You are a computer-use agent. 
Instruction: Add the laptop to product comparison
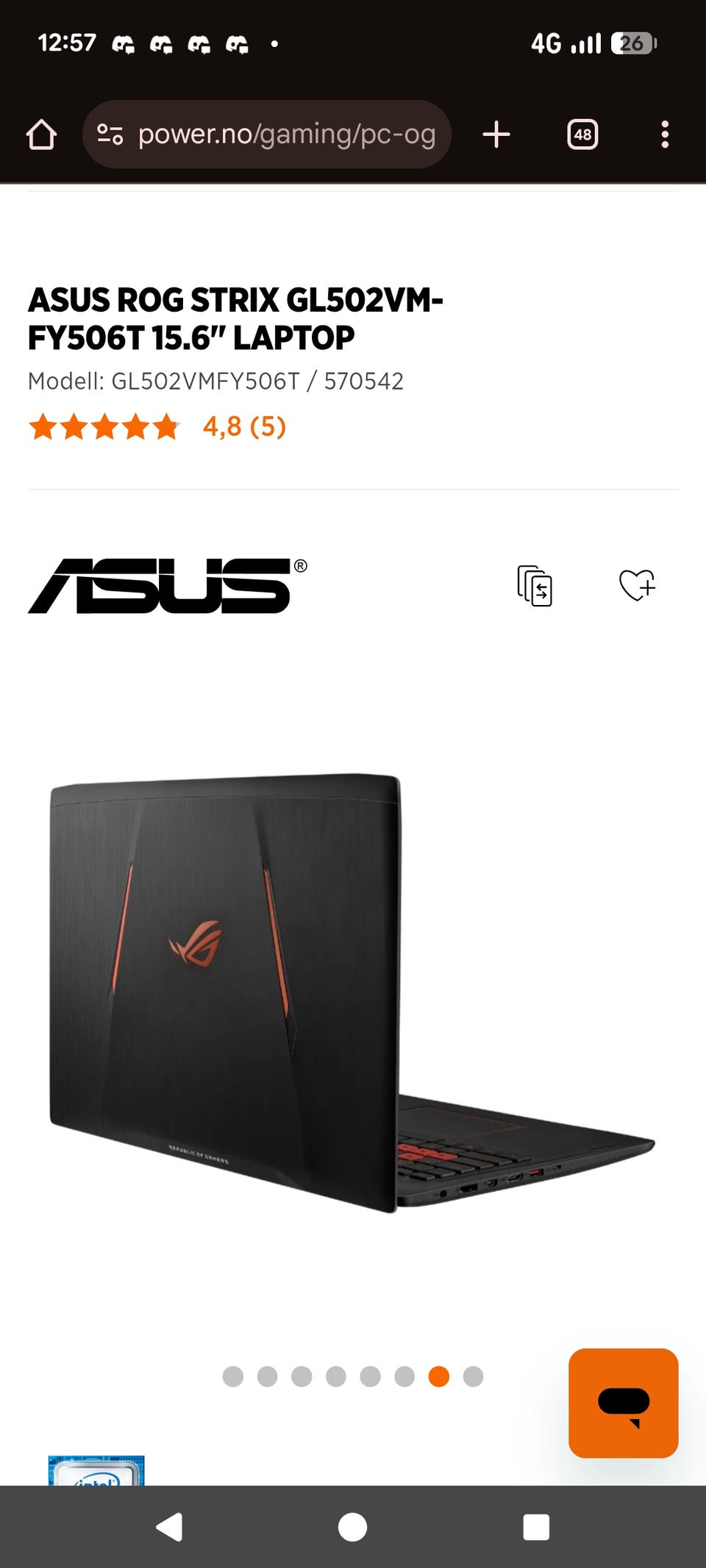[x=535, y=586]
